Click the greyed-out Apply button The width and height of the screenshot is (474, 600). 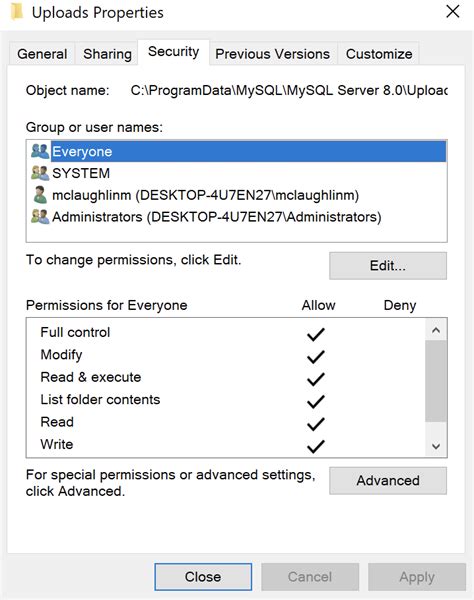point(417,577)
